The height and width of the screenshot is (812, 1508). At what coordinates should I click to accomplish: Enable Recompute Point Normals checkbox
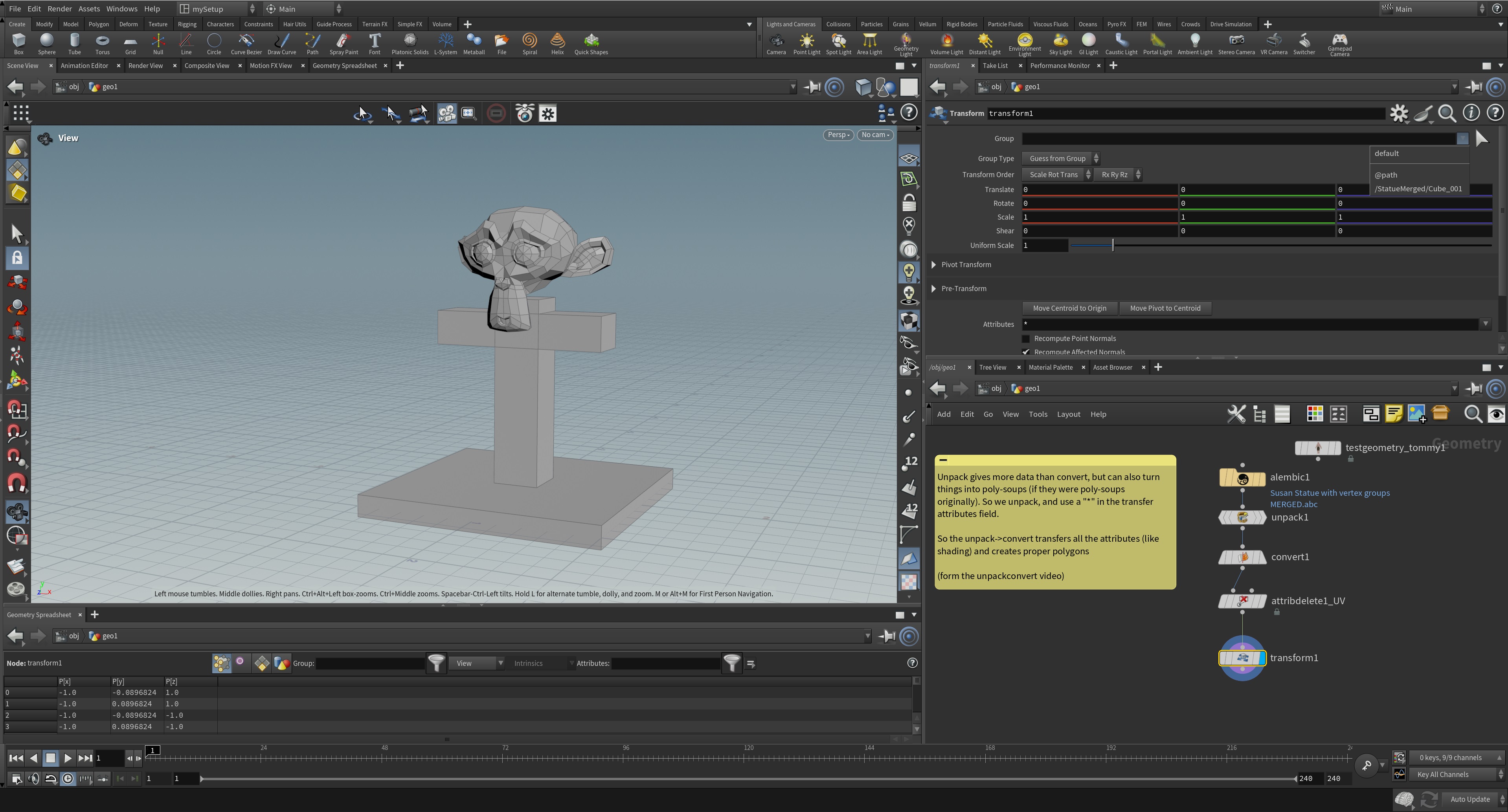point(1026,338)
